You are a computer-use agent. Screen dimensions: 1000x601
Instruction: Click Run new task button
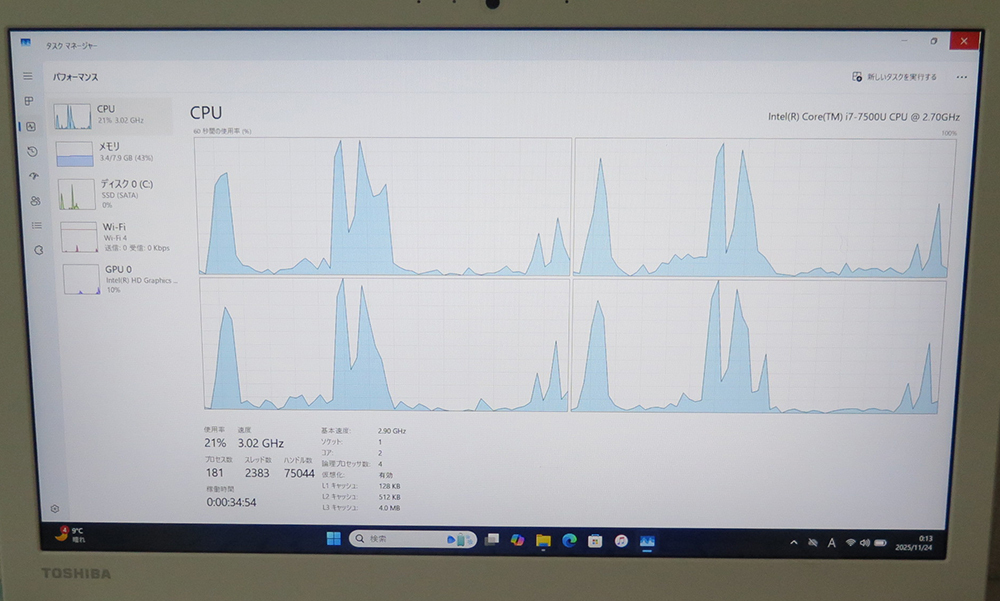(894, 77)
